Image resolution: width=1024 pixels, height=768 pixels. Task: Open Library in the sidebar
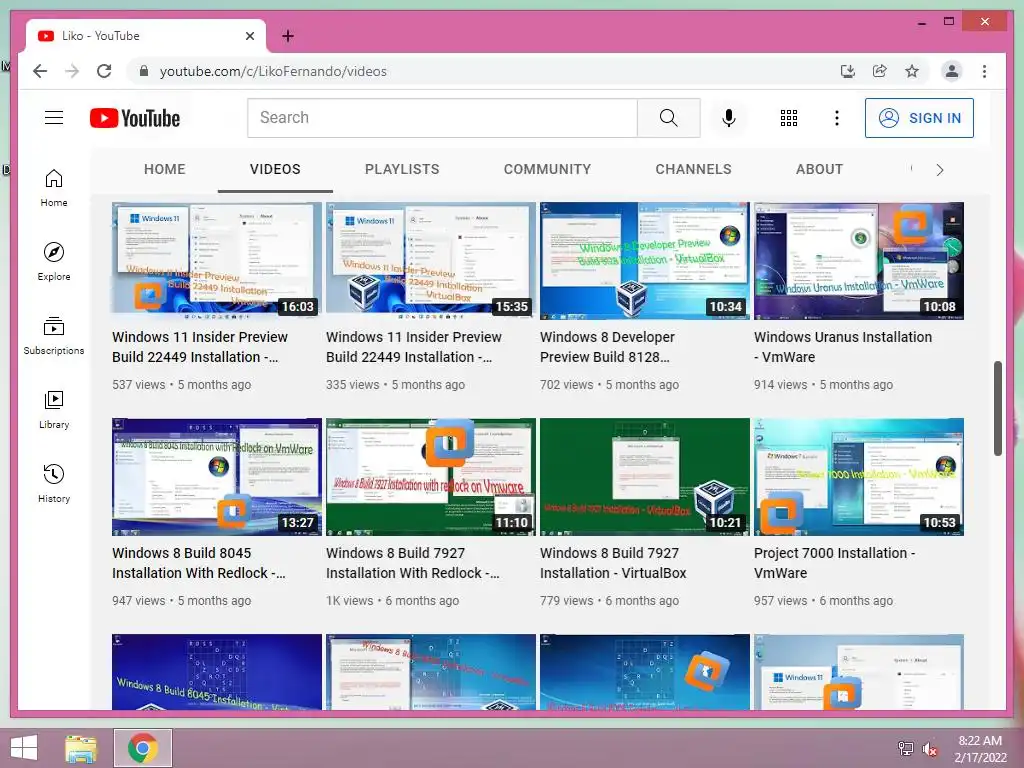tap(54, 409)
